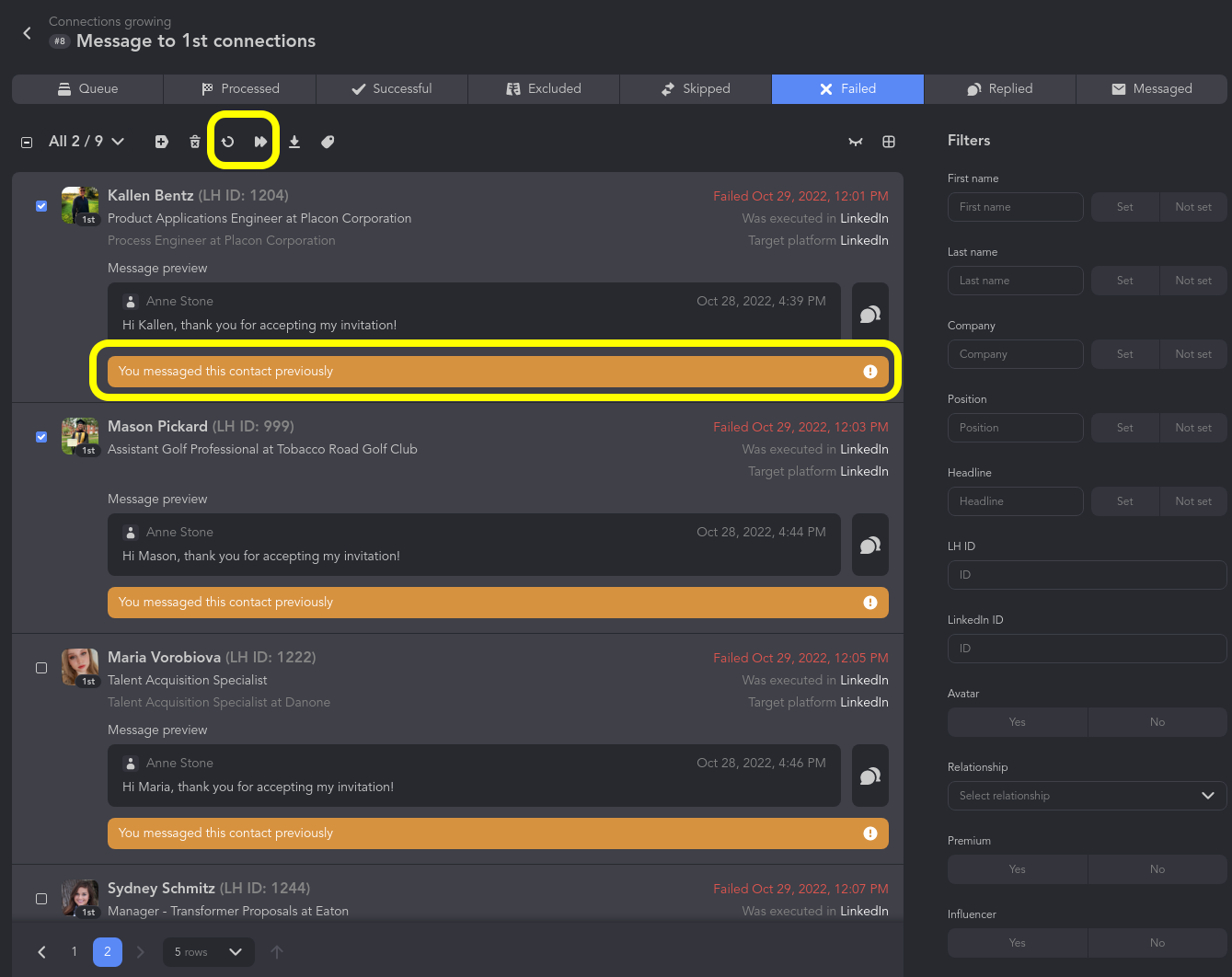Viewport: 1232px width, 977px height.
Task: Set Premium filter to Yes
Action: (x=1018, y=869)
